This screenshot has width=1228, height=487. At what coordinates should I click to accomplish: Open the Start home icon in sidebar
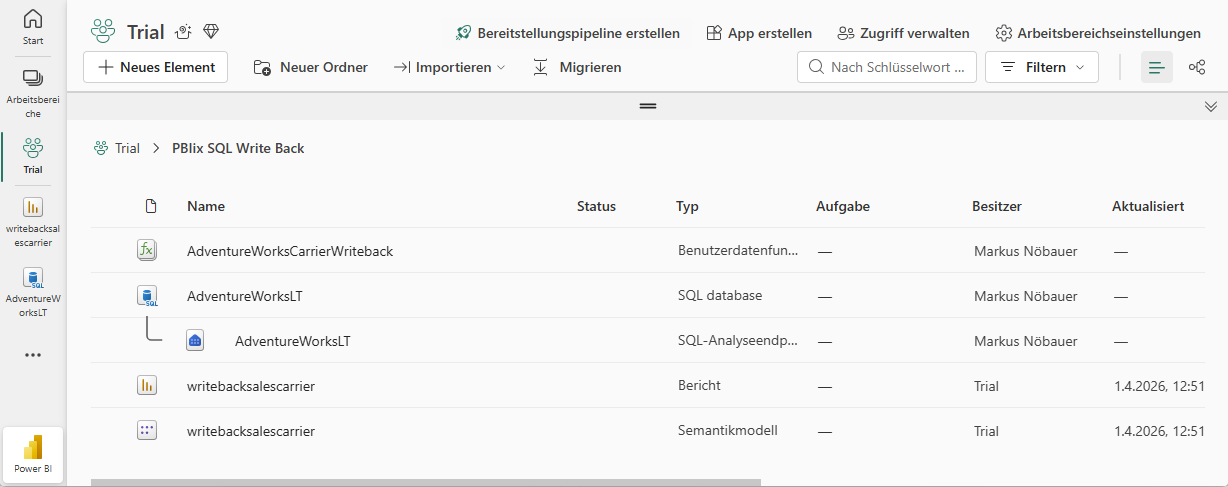click(x=33, y=27)
